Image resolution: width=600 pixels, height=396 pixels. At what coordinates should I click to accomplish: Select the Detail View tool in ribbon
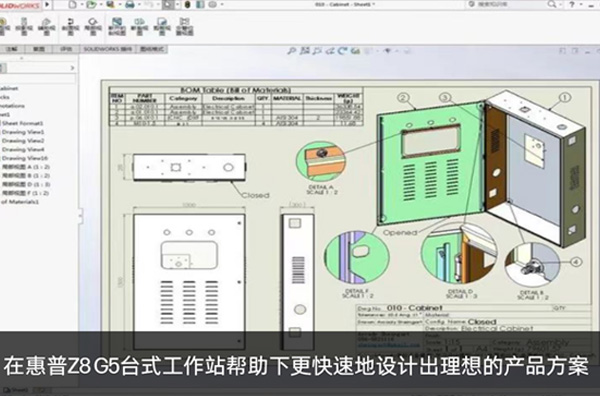point(93,27)
